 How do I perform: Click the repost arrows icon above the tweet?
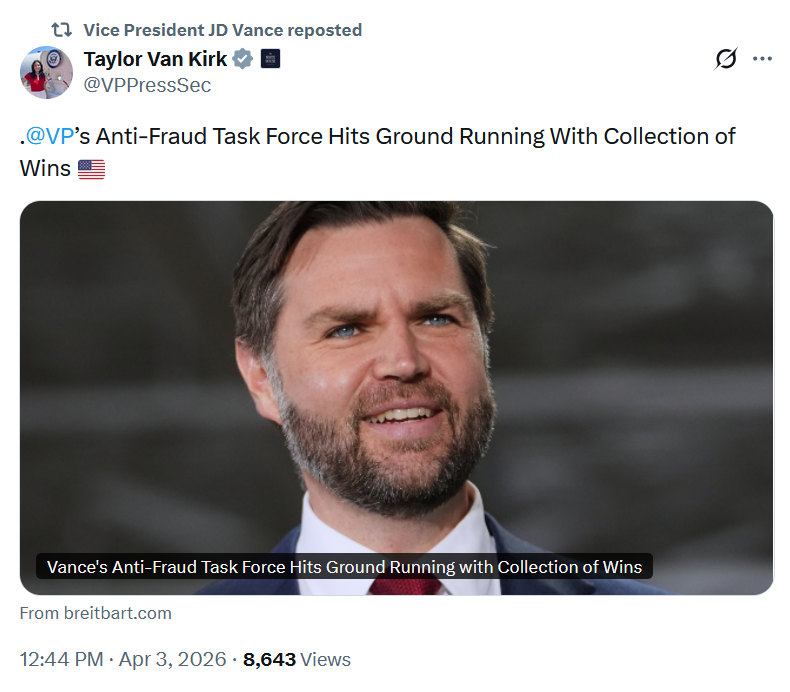(x=62, y=30)
